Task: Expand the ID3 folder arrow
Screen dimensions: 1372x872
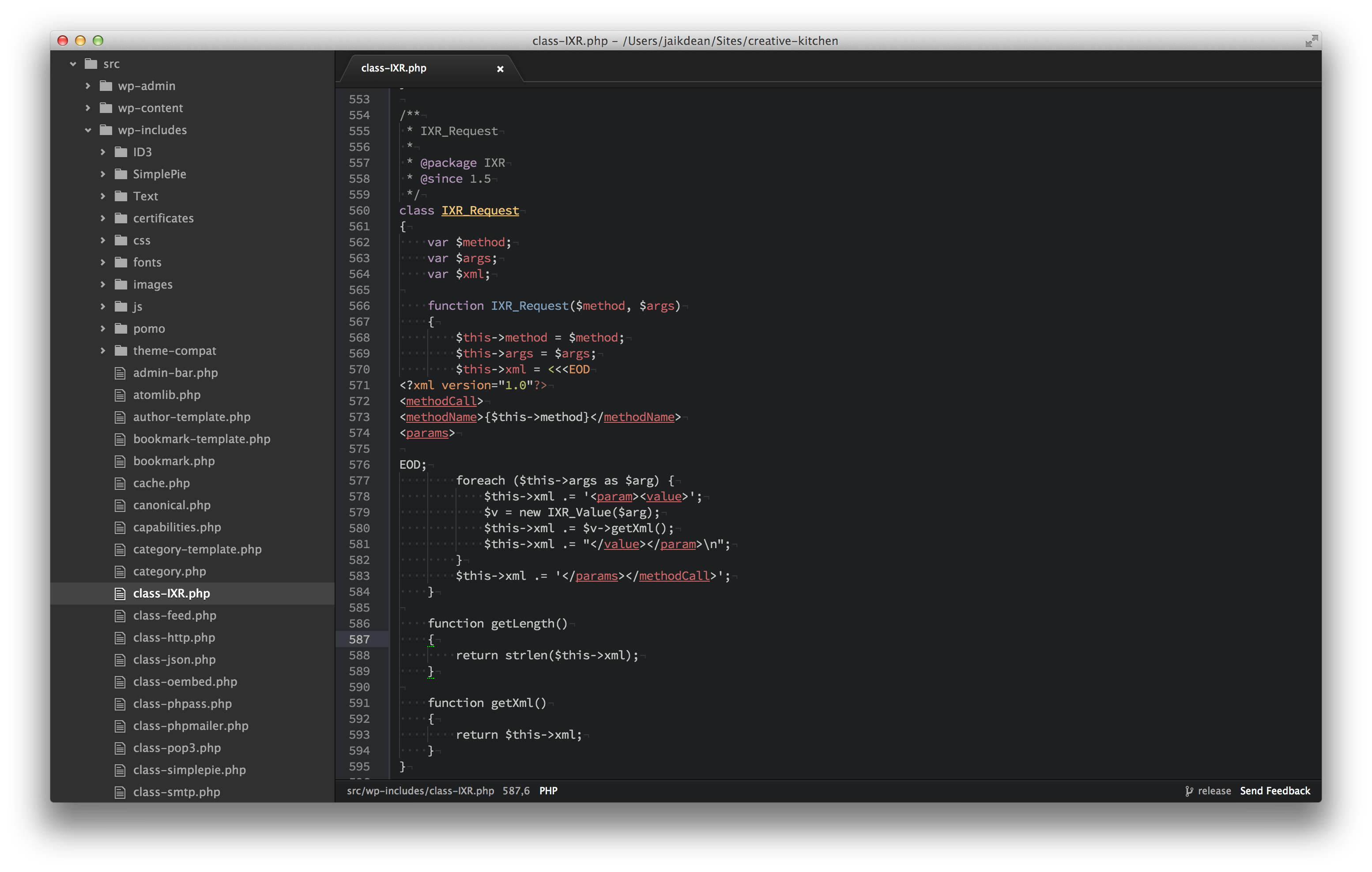Action: click(x=102, y=152)
